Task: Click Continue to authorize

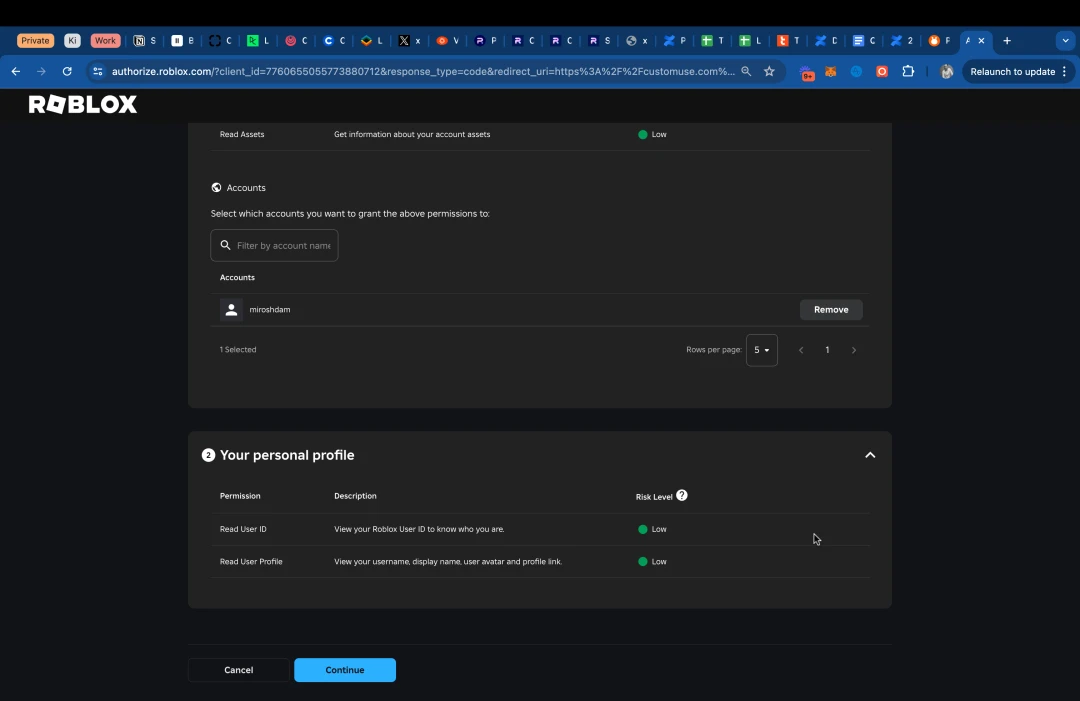Action: click(345, 670)
